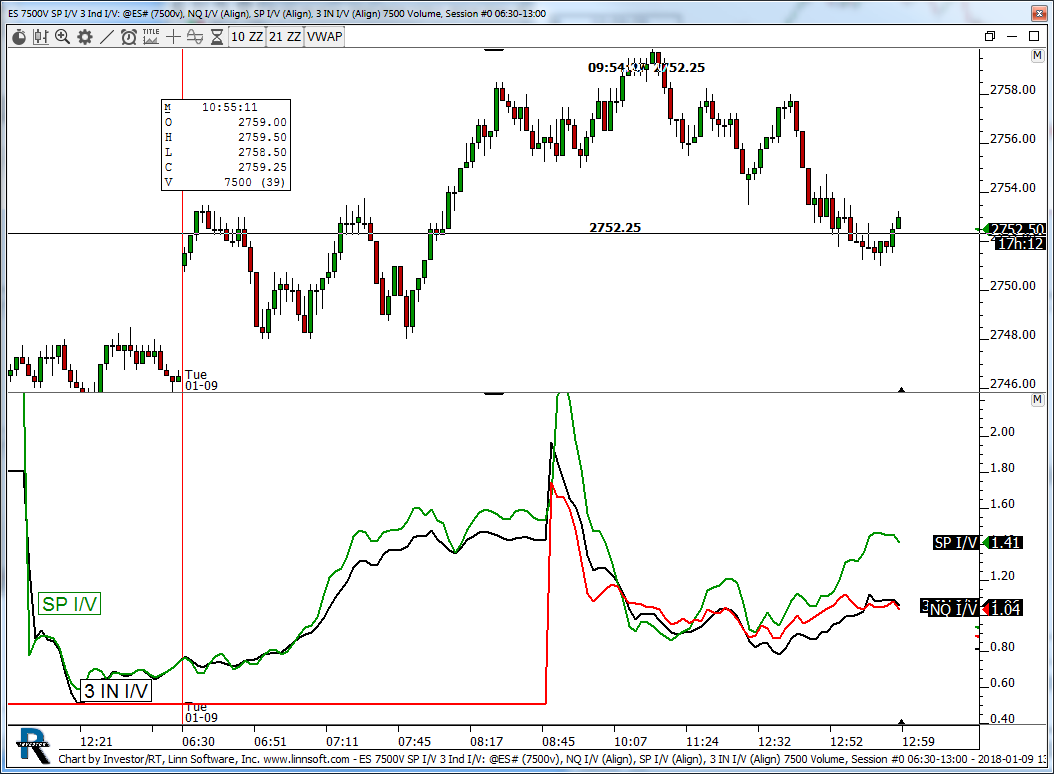This screenshot has height=774, width=1054.
Task: Click the 2752.25 horizontal line label
Action: 615,227
